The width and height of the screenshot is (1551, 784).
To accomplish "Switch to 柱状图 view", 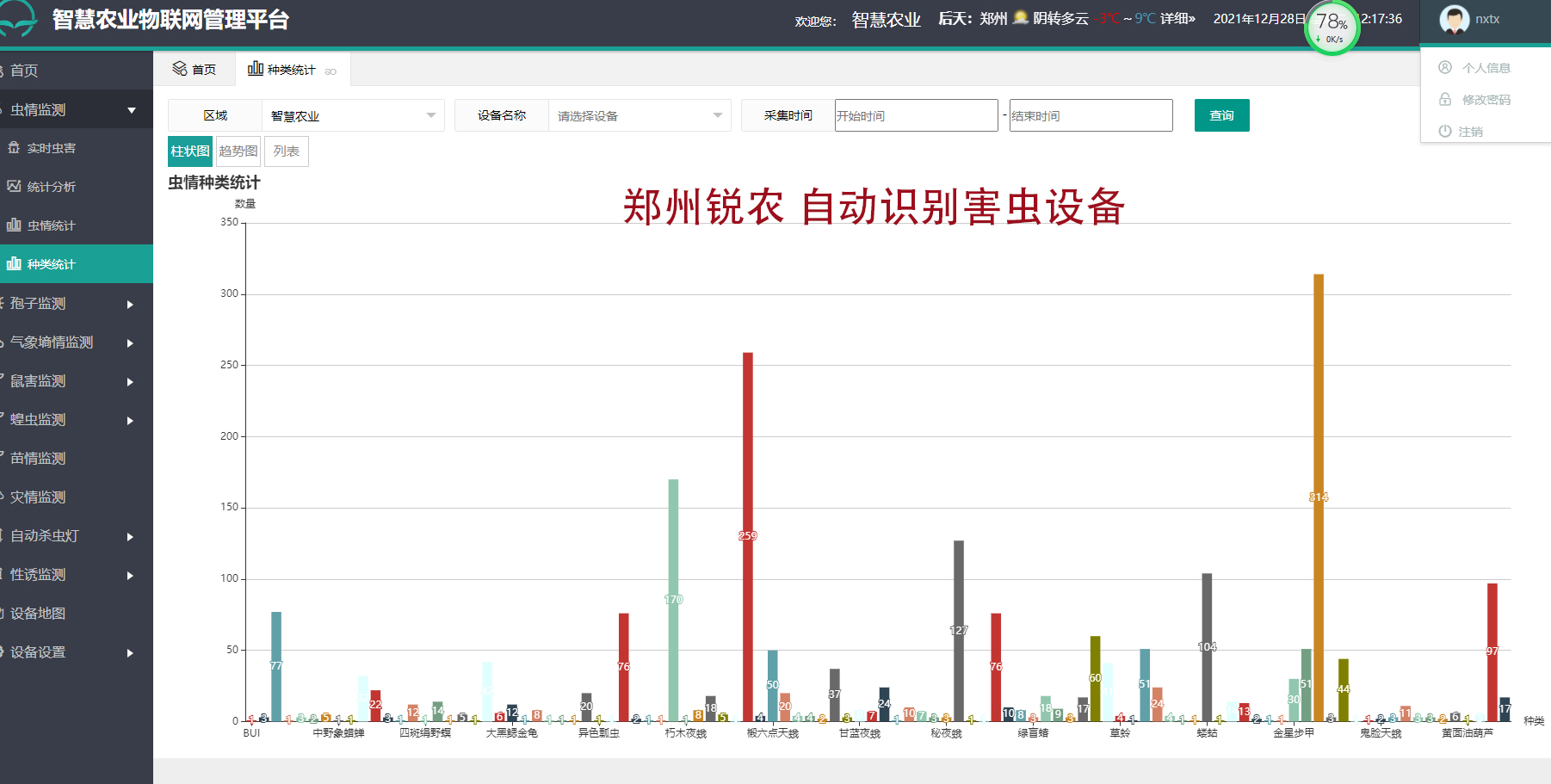I will point(190,151).
